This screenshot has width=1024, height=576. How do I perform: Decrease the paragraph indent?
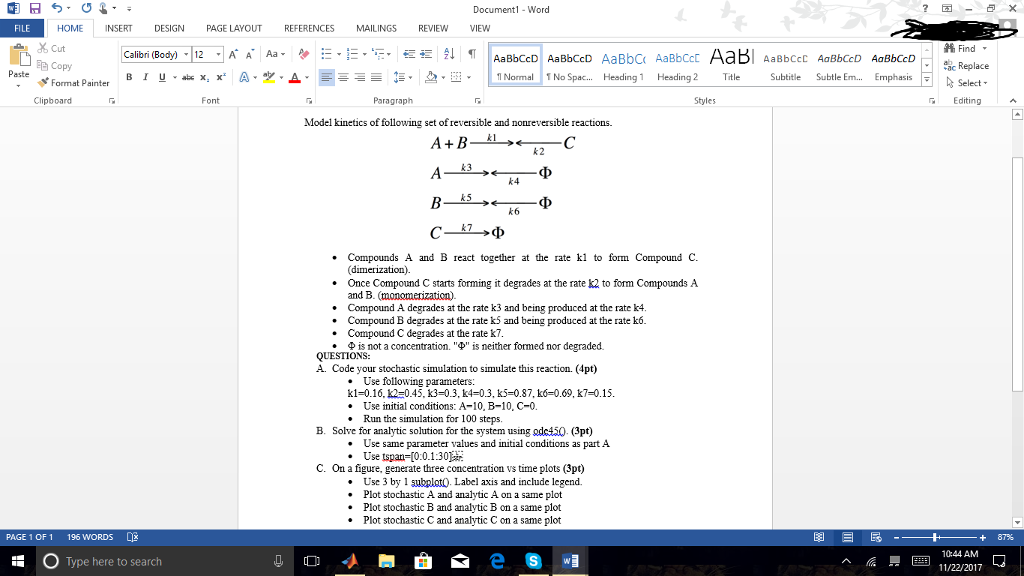[x=408, y=53]
